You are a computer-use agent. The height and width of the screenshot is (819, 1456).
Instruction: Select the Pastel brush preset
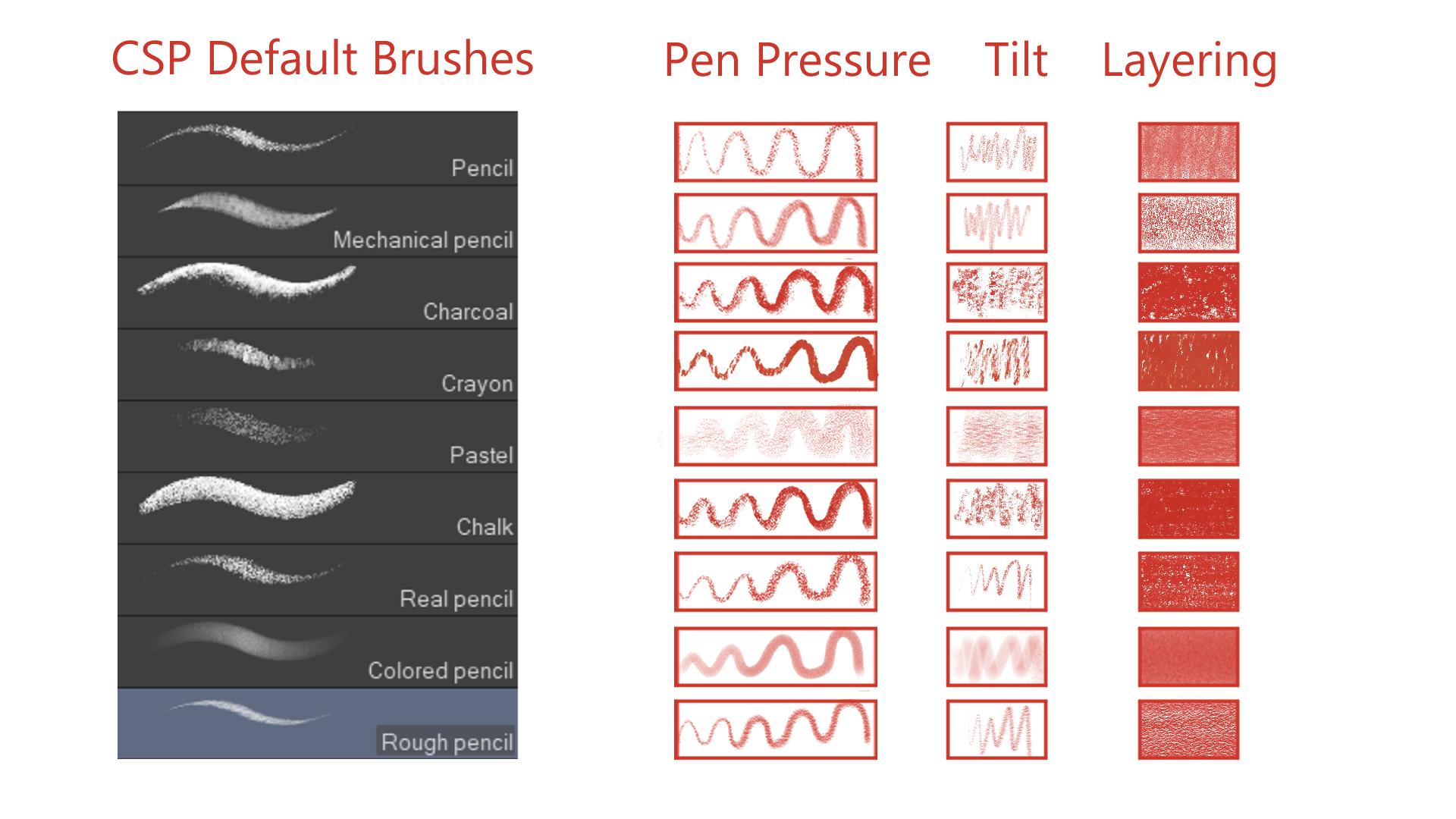[317, 437]
